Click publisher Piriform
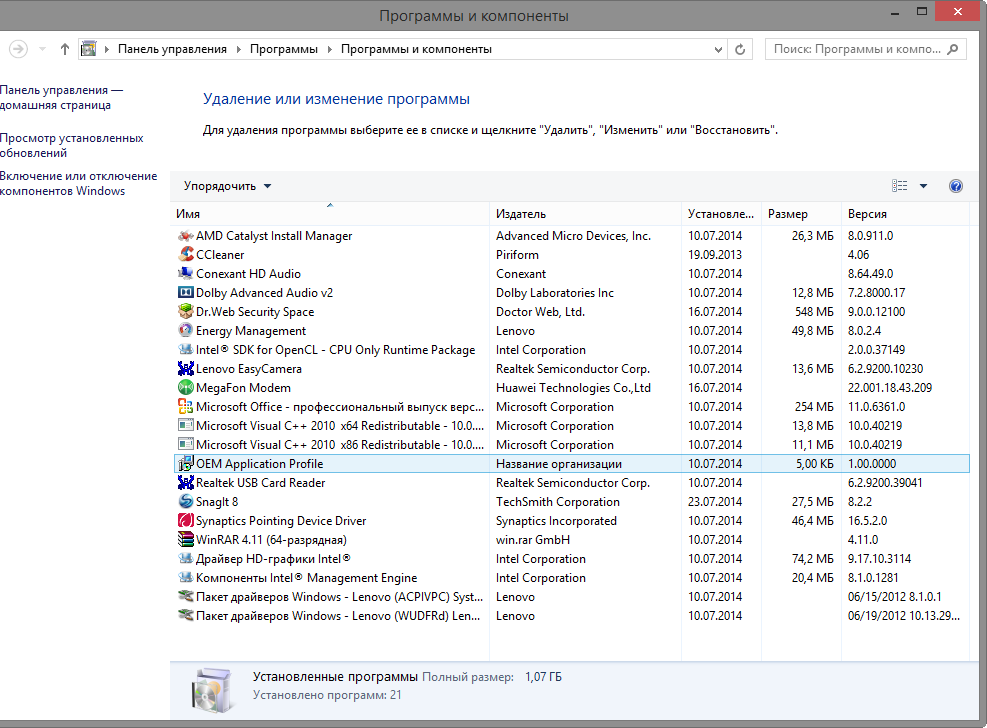 click(x=517, y=255)
